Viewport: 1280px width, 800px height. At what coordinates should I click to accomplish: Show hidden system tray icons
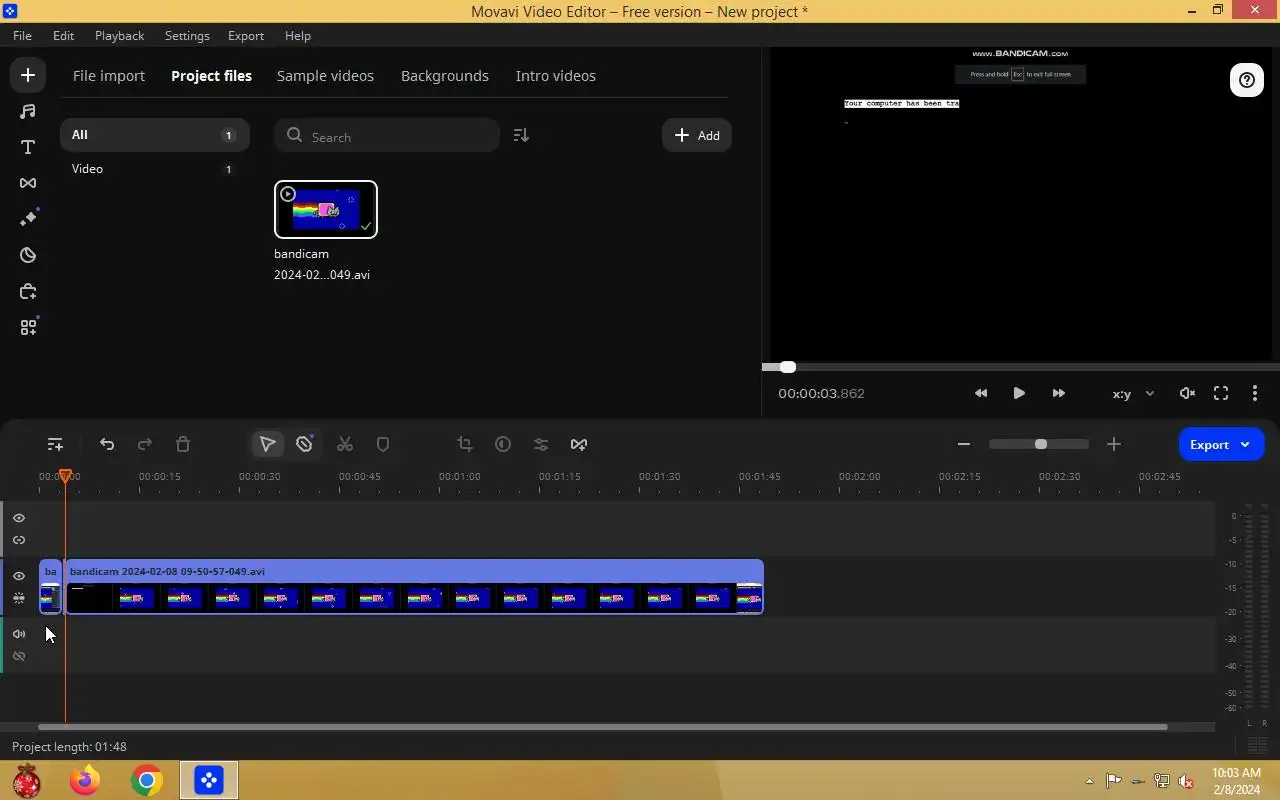1089,781
